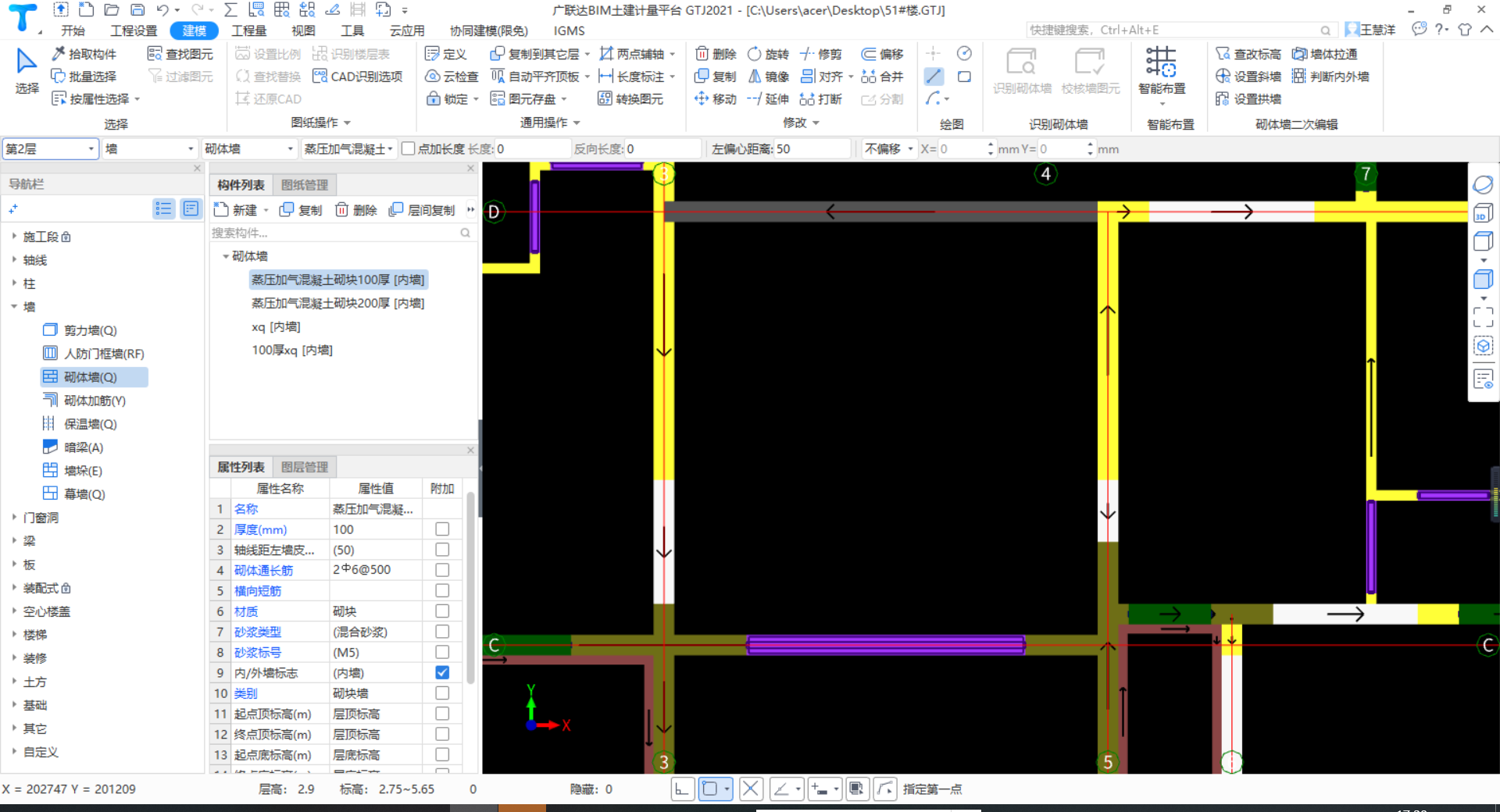
Task: Open the 第2层 floor dropdown
Action: click(x=51, y=148)
